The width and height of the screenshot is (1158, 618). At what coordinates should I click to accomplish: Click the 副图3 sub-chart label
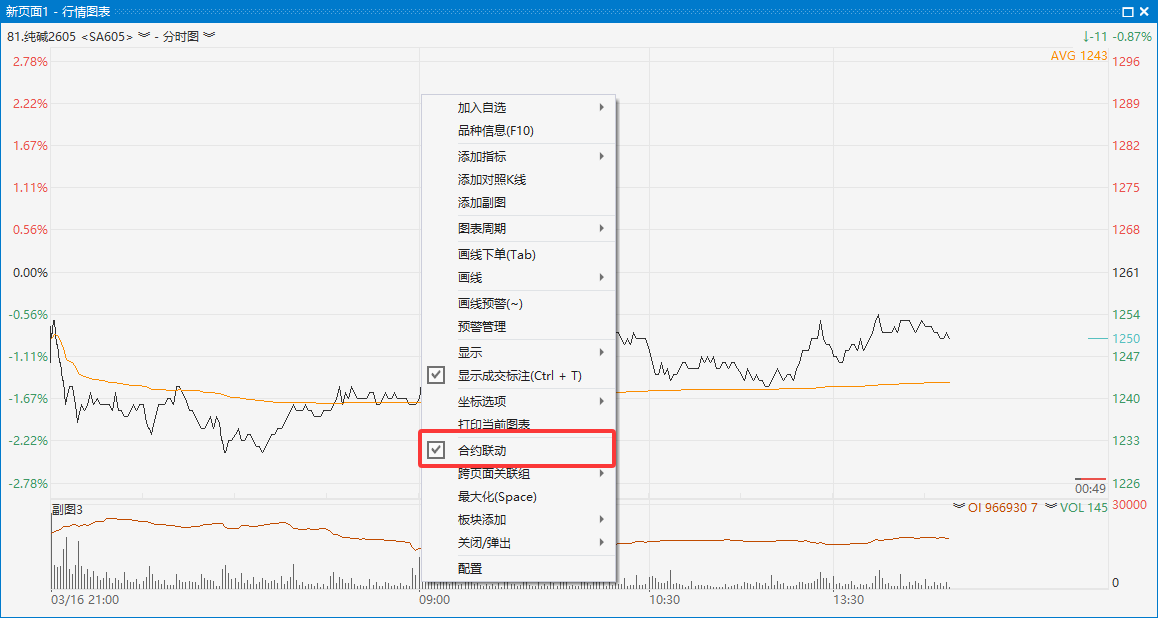click(x=68, y=509)
